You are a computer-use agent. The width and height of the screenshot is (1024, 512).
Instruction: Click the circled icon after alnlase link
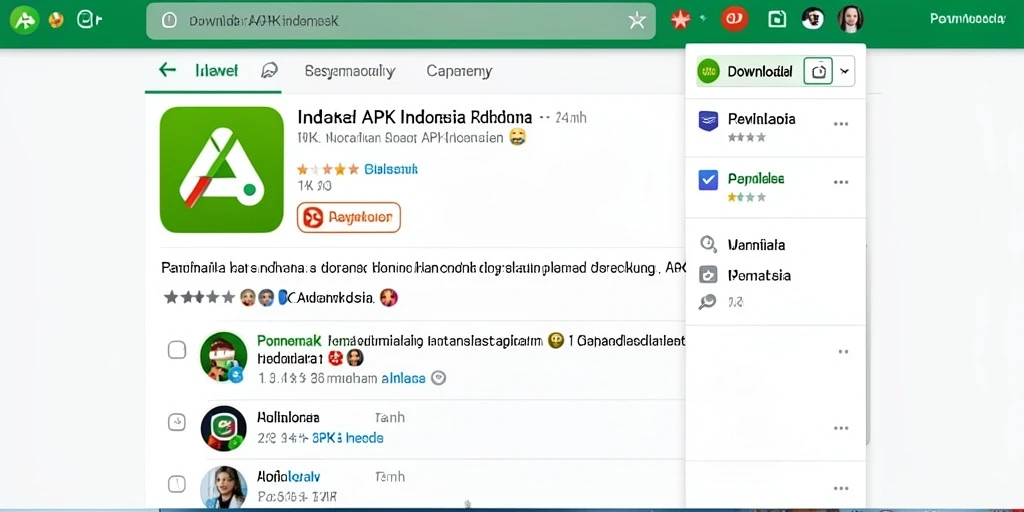tap(439, 377)
